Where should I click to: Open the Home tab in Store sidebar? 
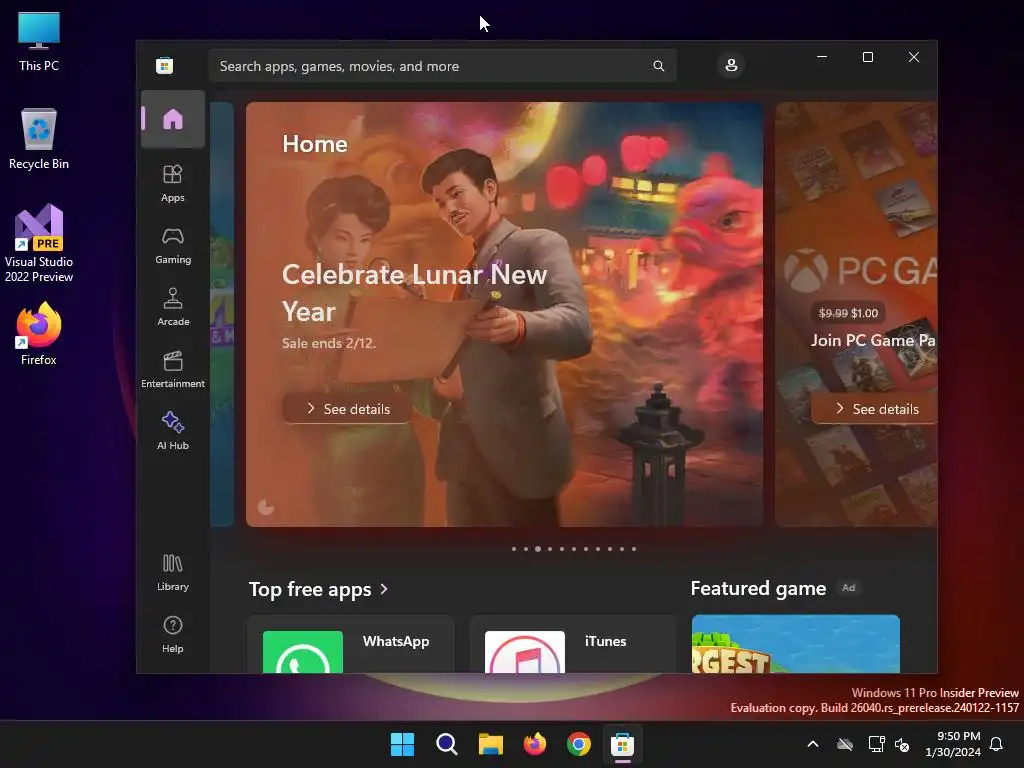point(173,120)
